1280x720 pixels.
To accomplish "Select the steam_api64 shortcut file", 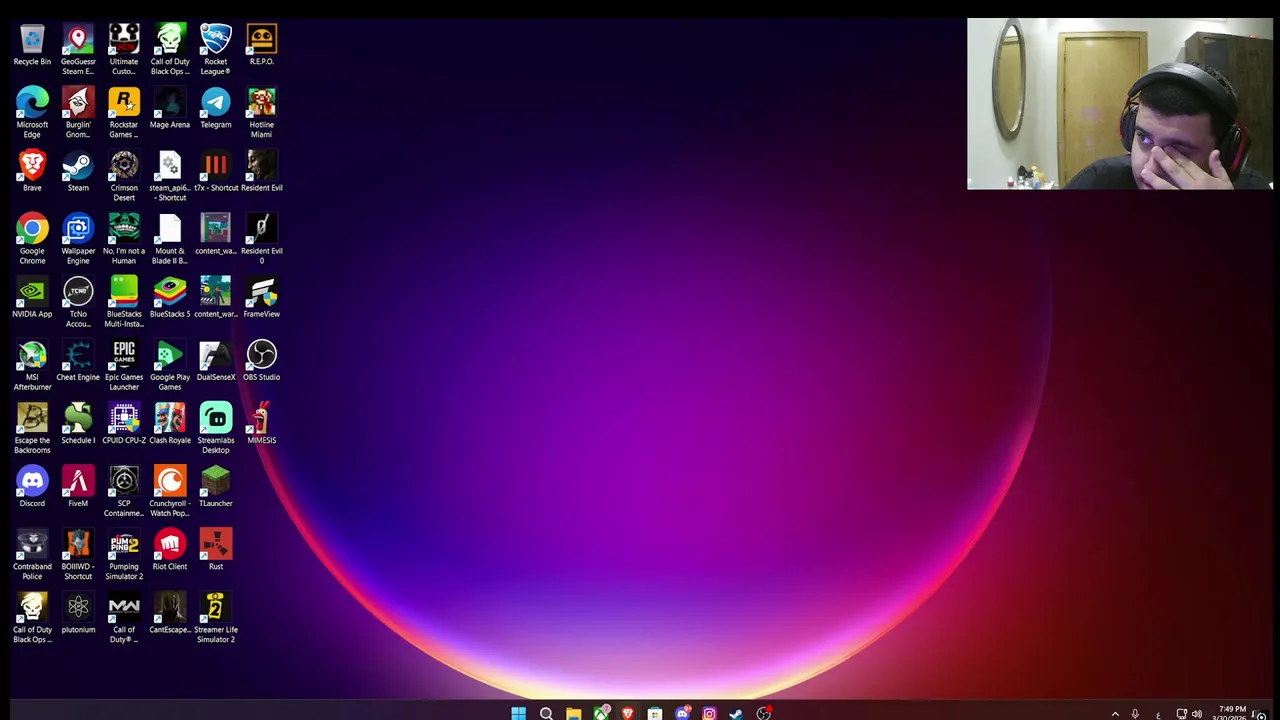I will 170,176.
